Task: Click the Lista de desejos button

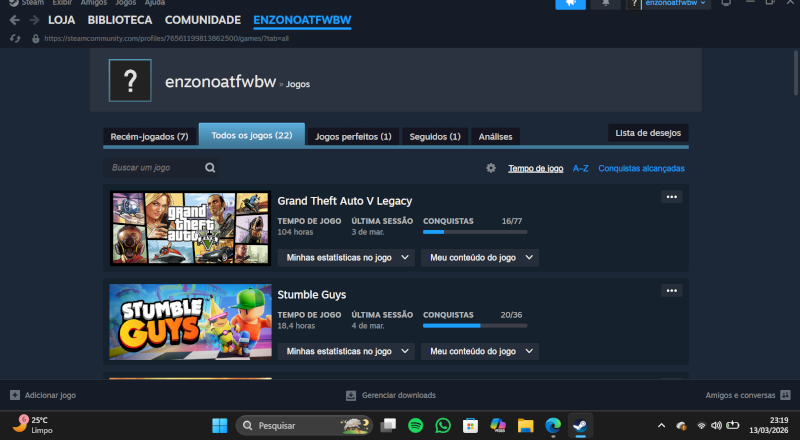Action: 648,133
